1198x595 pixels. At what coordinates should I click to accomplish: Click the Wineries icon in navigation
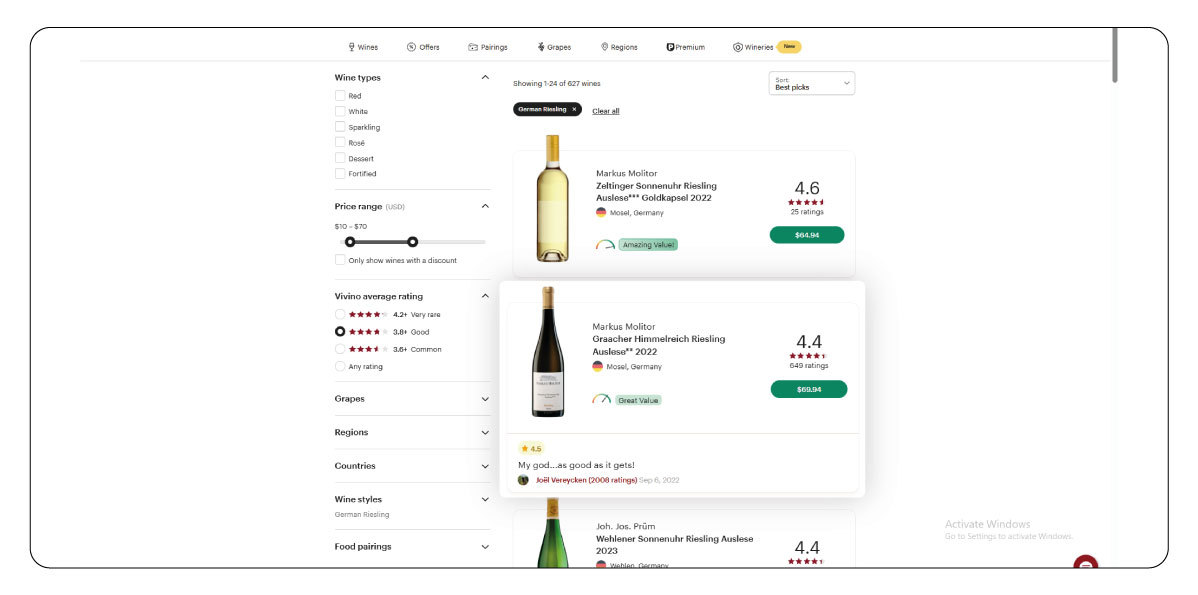pyautogui.click(x=738, y=47)
